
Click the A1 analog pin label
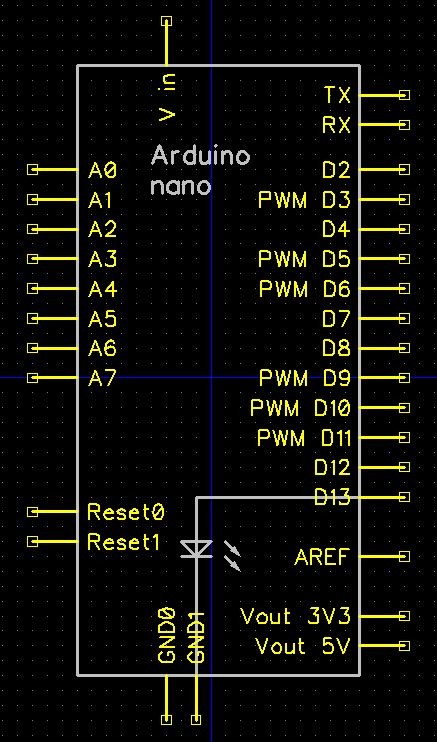(x=100, y=200)
